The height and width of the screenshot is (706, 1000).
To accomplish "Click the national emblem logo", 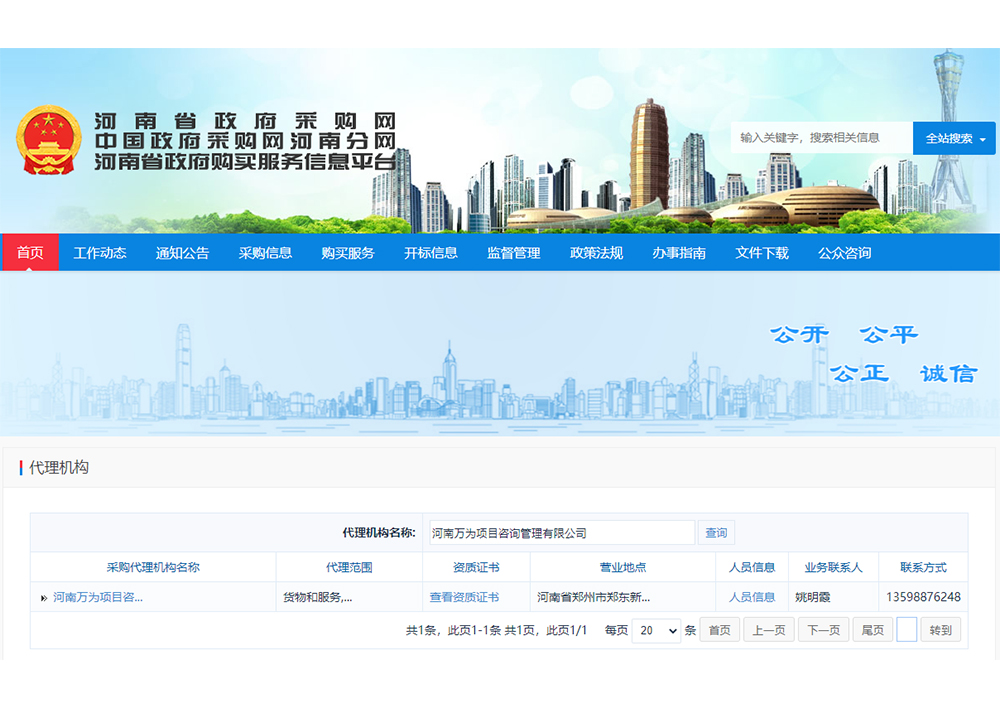I will coord(48,140).
